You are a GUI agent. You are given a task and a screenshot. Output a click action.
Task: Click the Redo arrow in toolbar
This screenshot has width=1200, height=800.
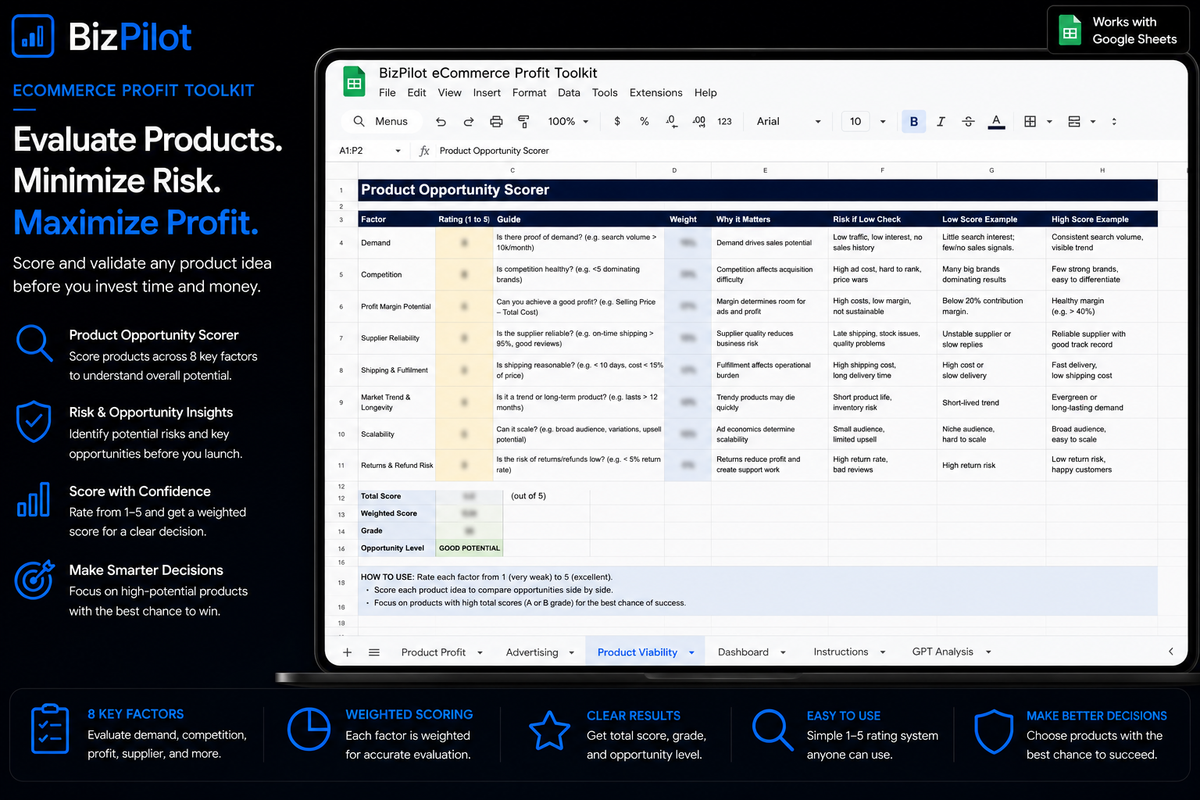(x=468, y=122)
